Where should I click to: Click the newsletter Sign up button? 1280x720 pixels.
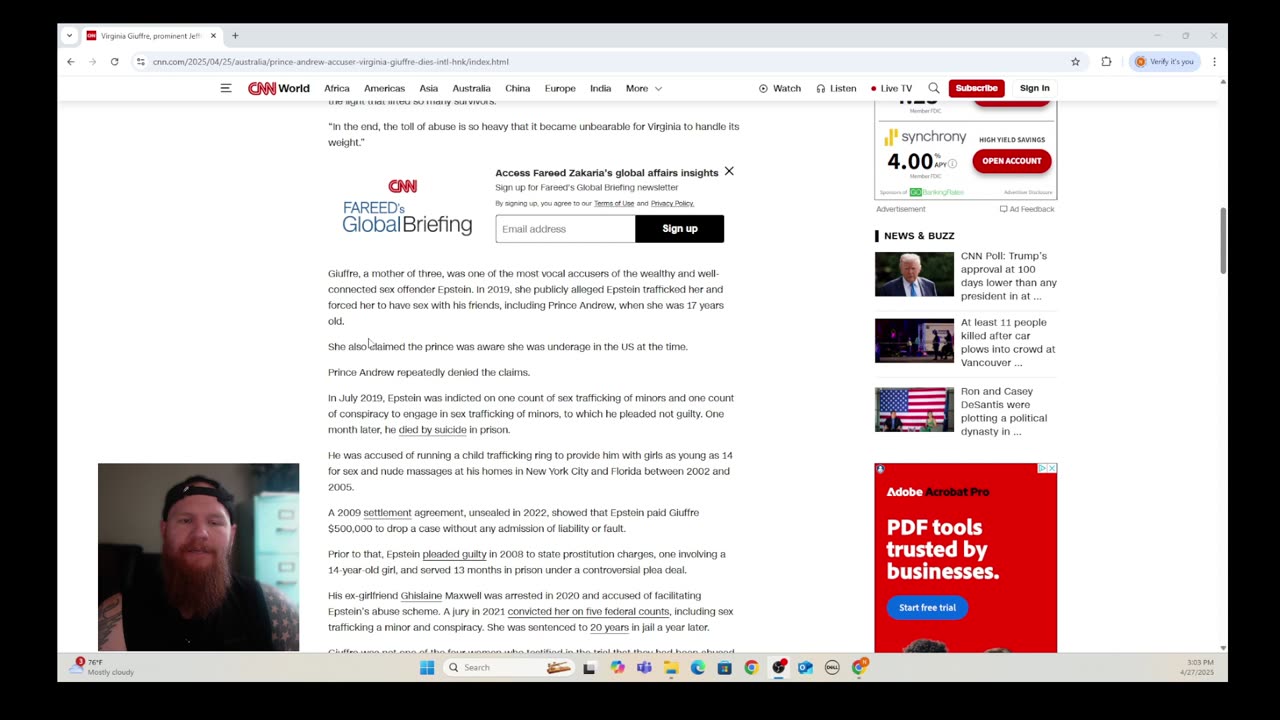tap(679, 229)
